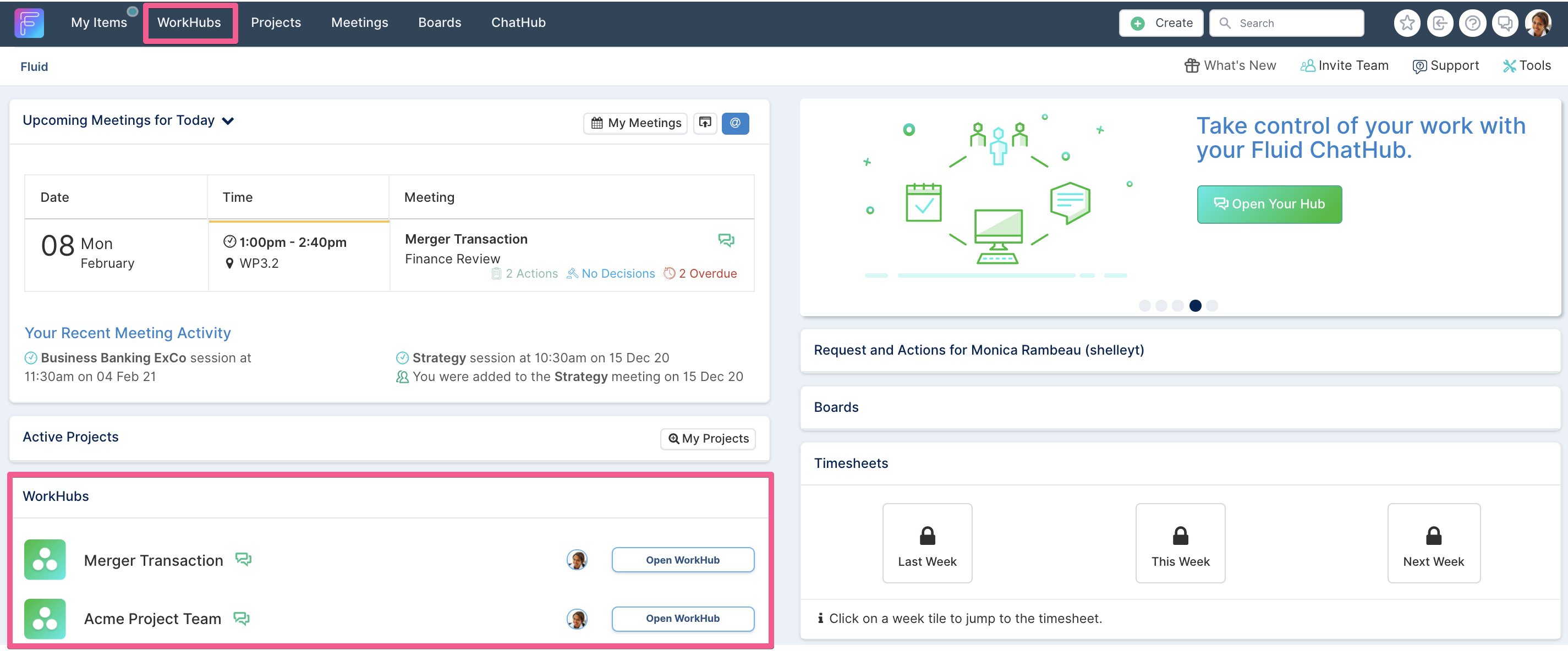Click the present screen icon beside My Meetings
1568x651 pixels.
coord(705,123)
